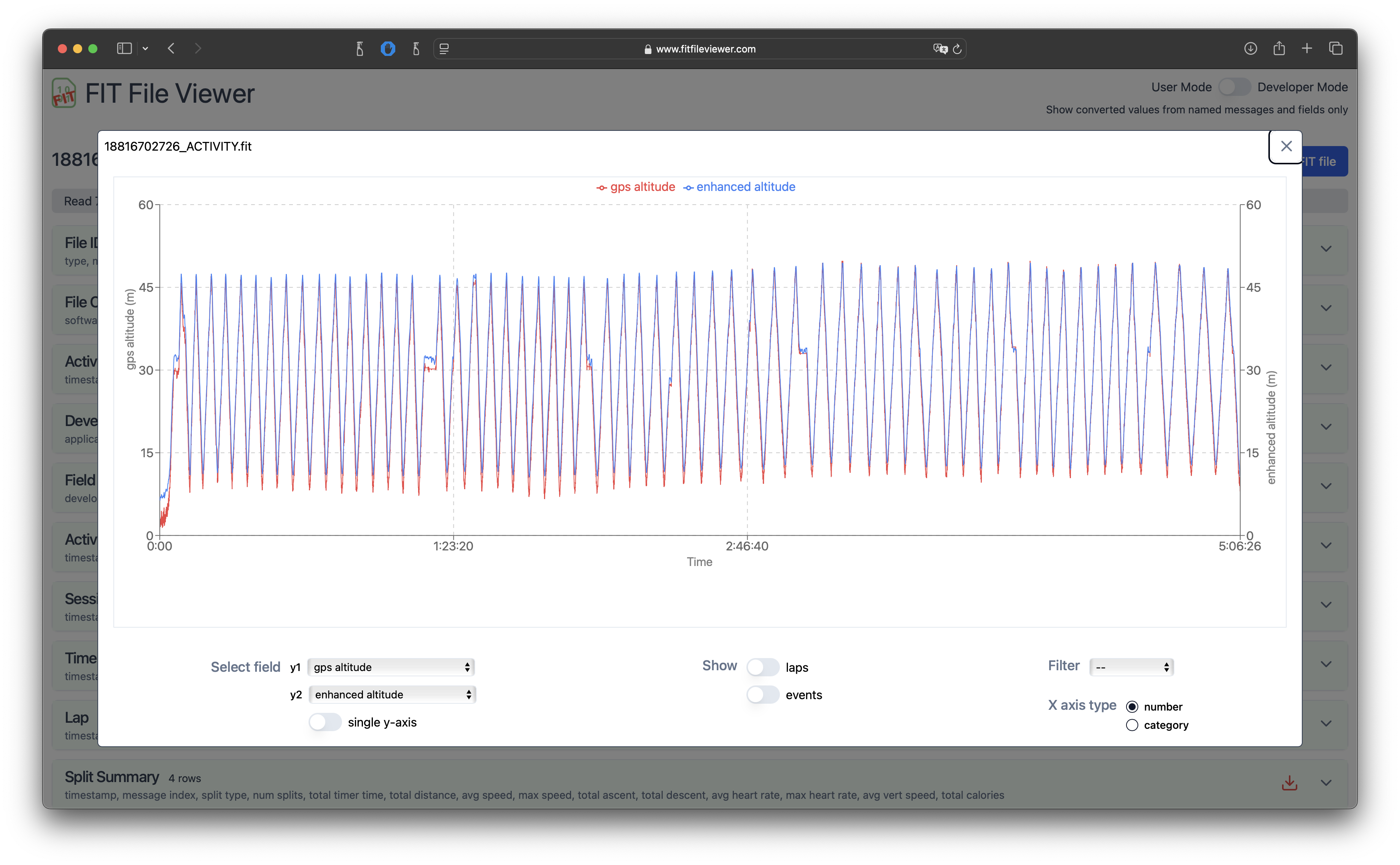Screen dimensions: 1400x865
Task: Go back to the previous page
Action: pos(171,49)
